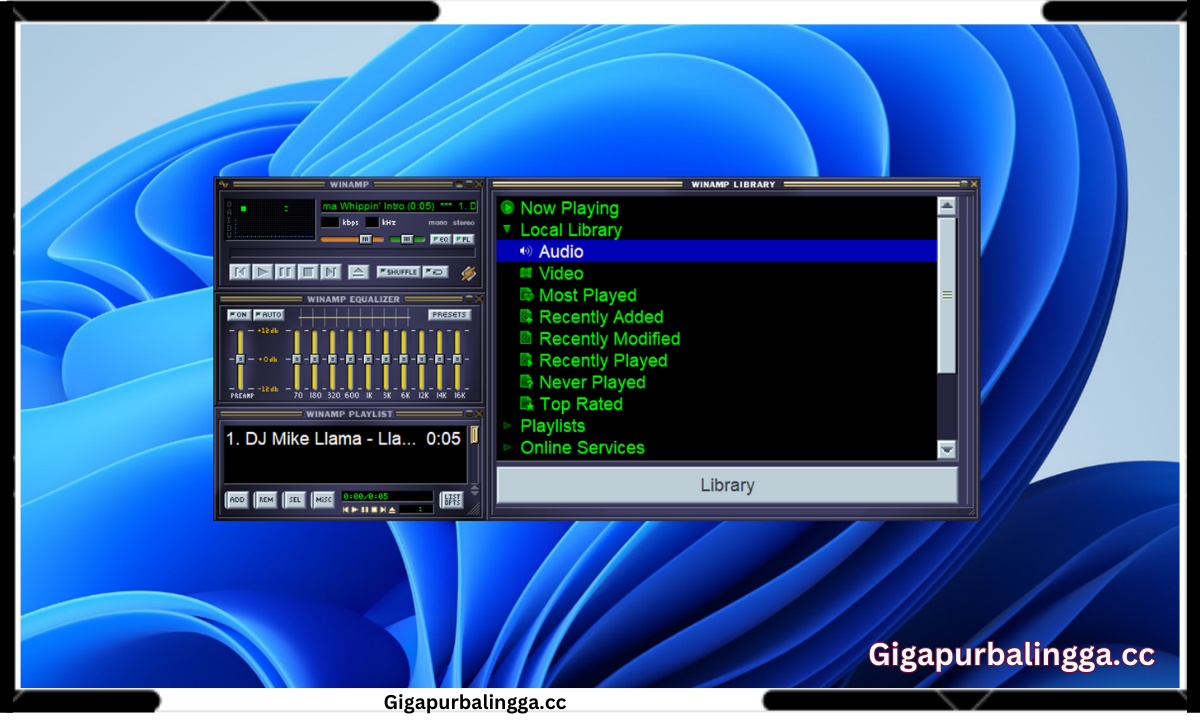Click the balance slider handle
The height and width of the screenshot is (720, 1200).
[407, 239]
